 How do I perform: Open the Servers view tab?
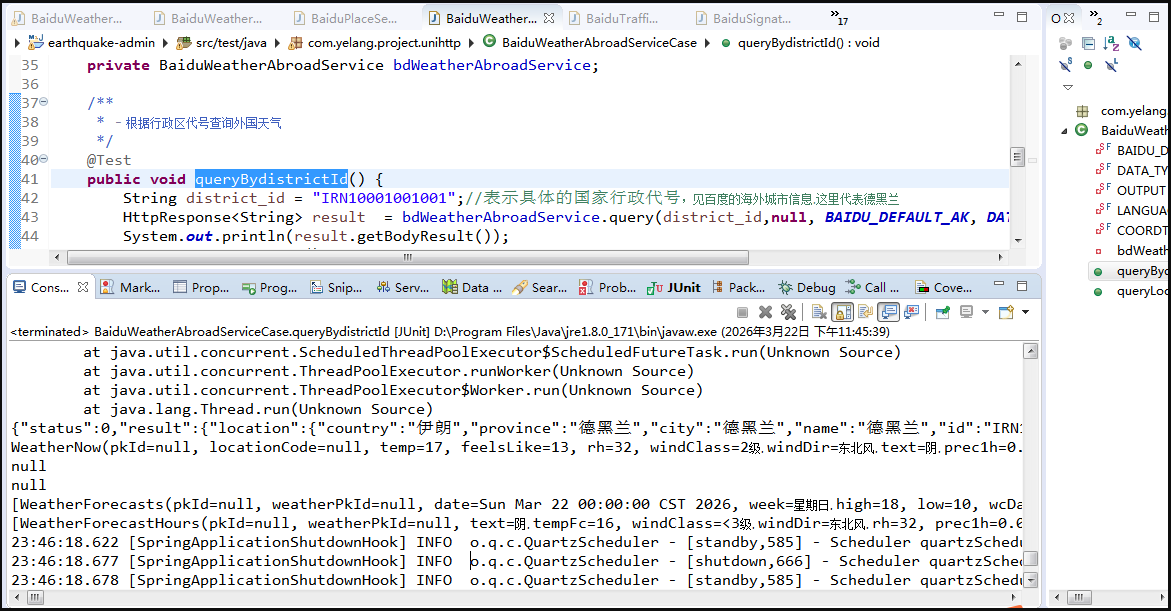pos(403,287)
